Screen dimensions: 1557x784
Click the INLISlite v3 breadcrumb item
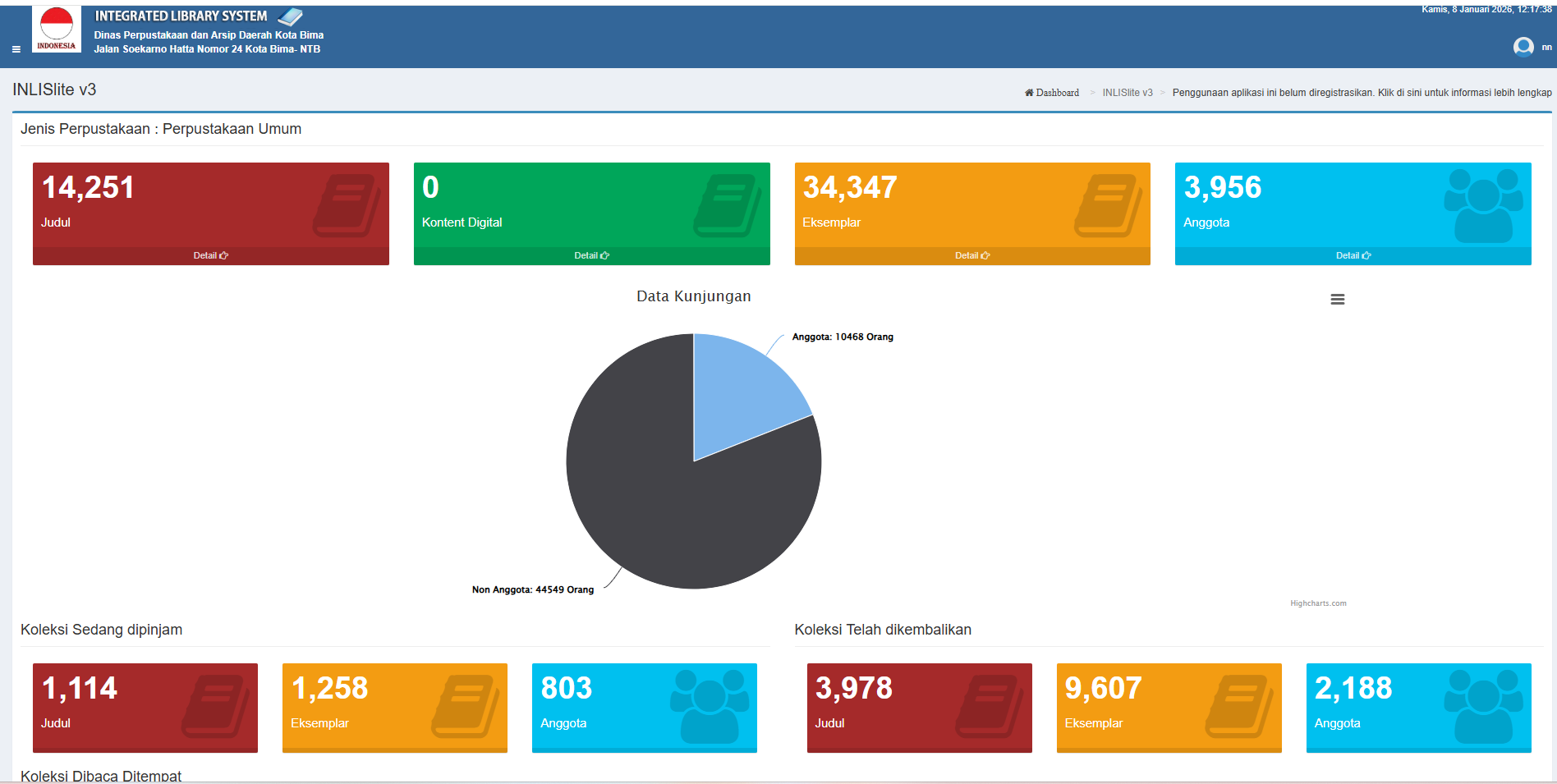pyautogui.click(x=1127, y=93)
